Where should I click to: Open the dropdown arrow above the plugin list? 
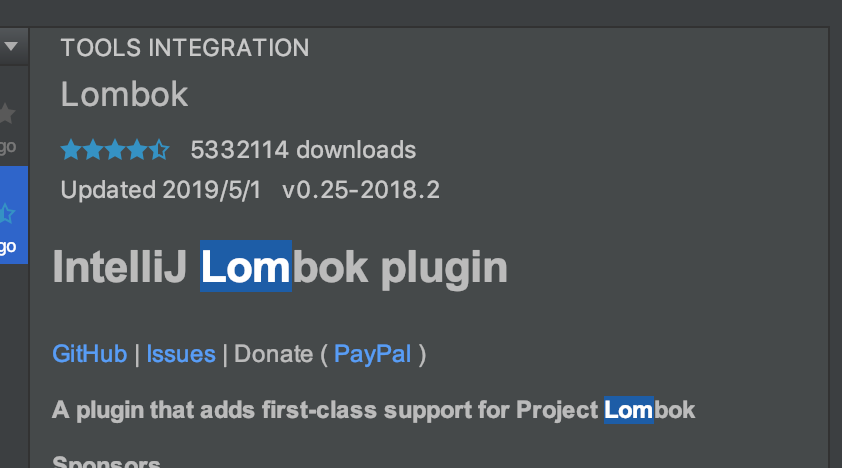point(12,45)
